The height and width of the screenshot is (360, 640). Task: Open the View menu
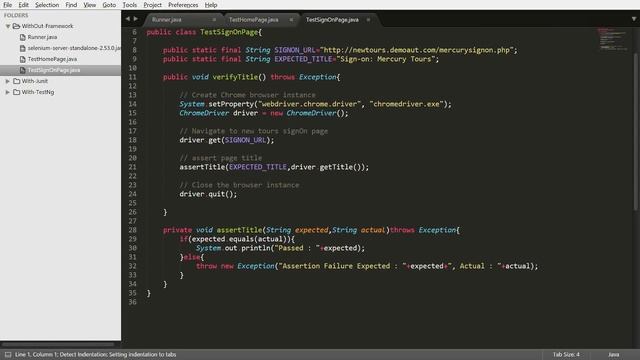pos(89,5)
